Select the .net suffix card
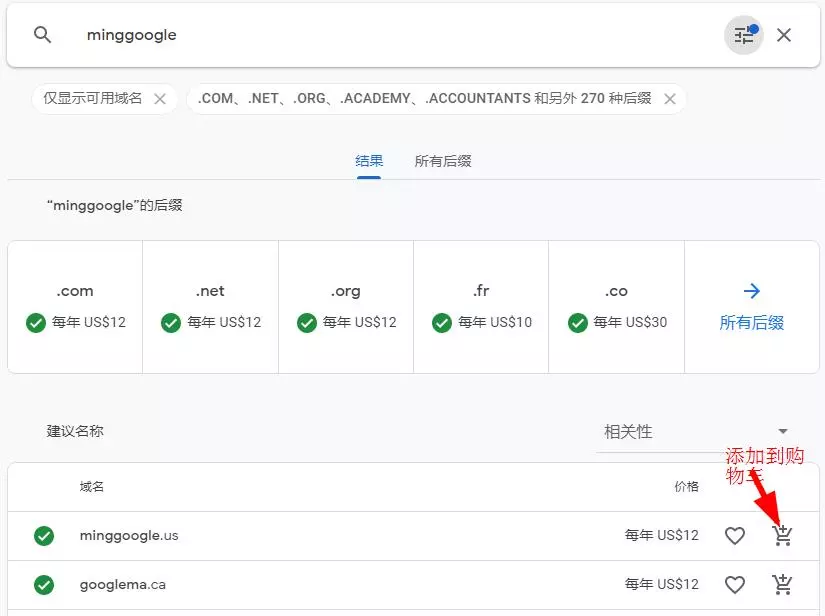The image size is (825, 616). point(210,307)
